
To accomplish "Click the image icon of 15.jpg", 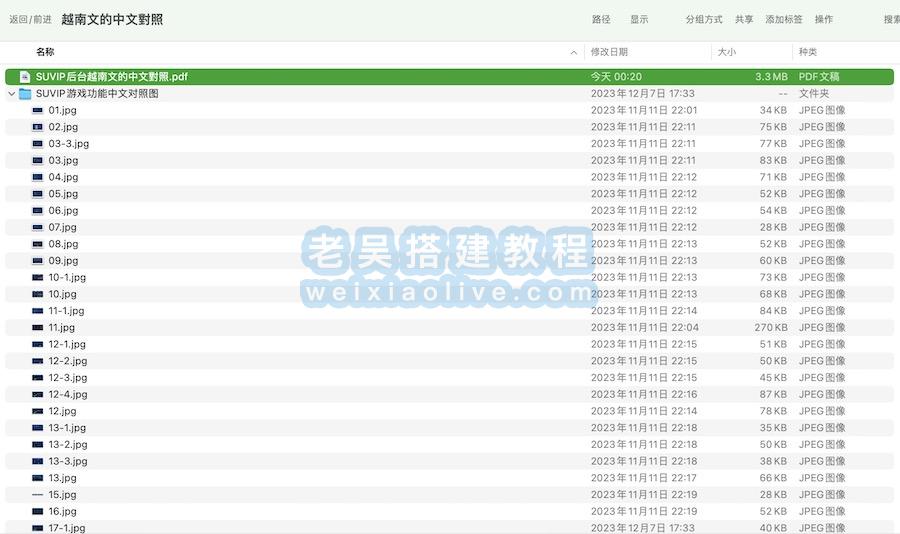I will (x=38, y=494).
